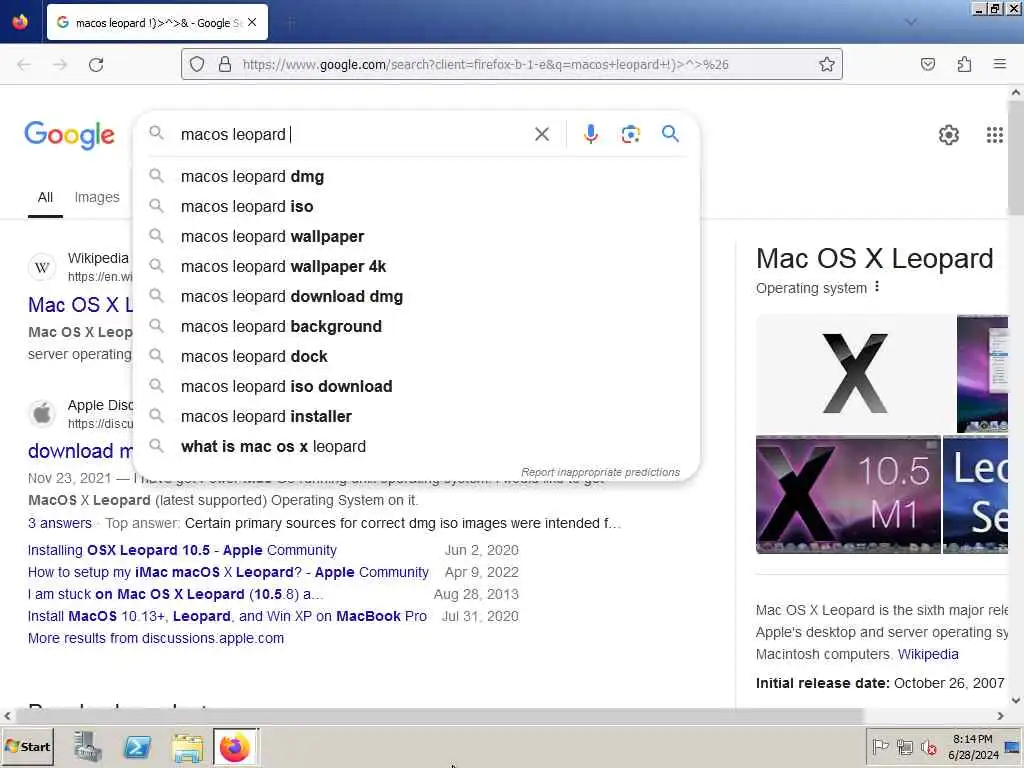Click the vertical scrollbar down arrow
This screenshot has height=768, width=1024.
click(1016, 700)
